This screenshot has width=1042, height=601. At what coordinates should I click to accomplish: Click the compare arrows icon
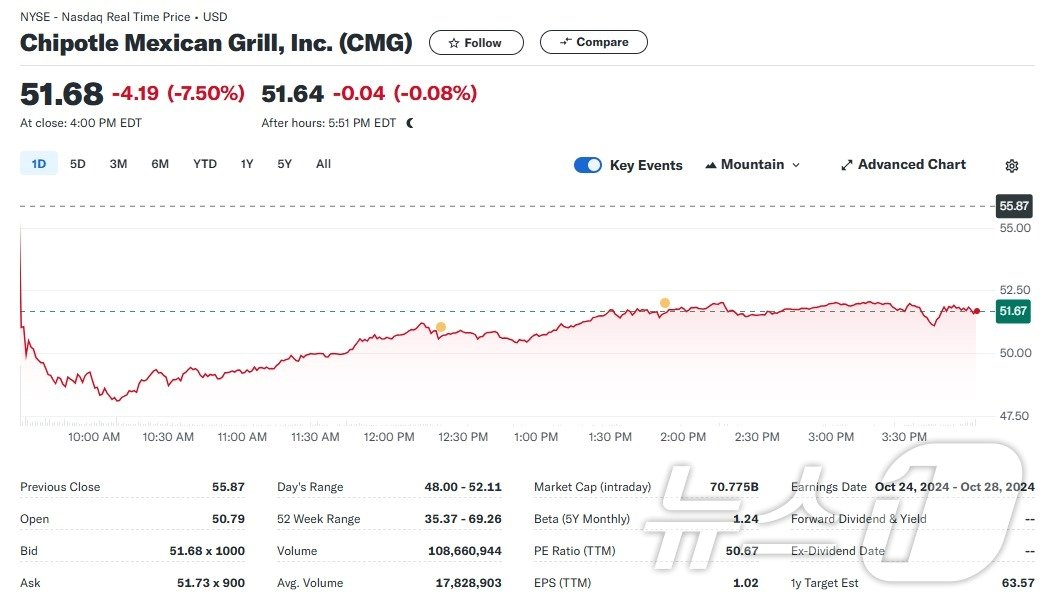coord(565,42)
